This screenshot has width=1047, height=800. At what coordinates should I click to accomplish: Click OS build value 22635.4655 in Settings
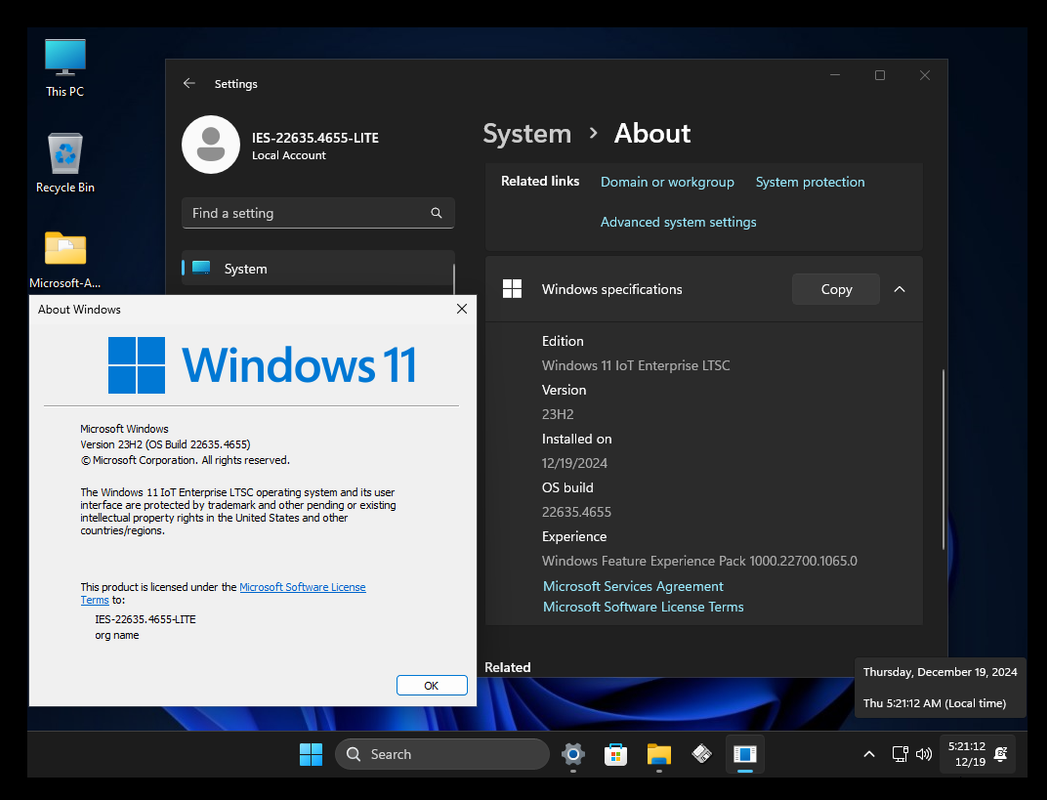click(576, 512)
